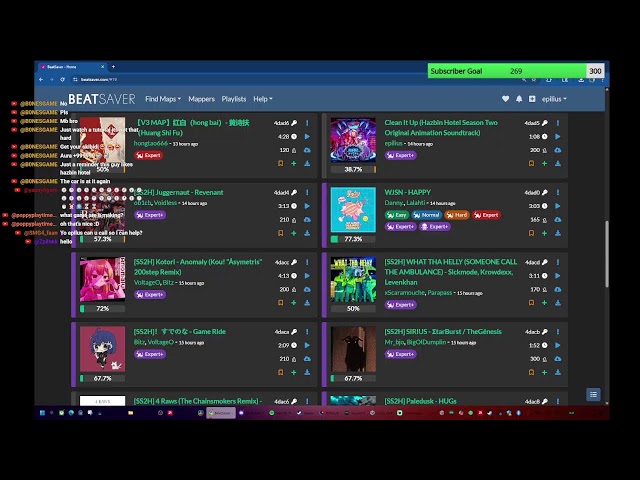Click Expert badge on Hong Bai map
The image size is (640, 480).
pos(149,155)
